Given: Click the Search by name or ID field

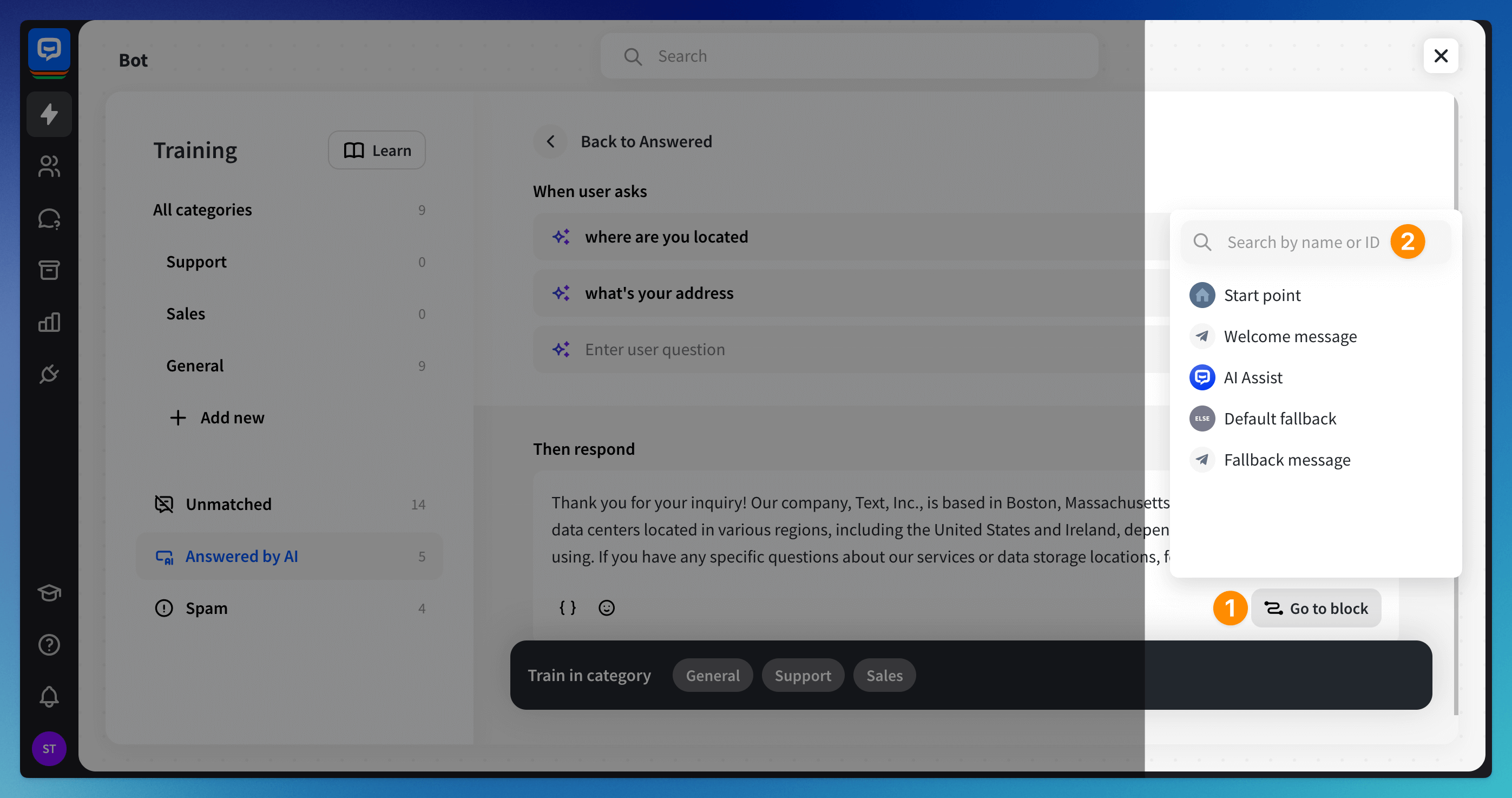Looking at the screenshot, I should 1303,242.
